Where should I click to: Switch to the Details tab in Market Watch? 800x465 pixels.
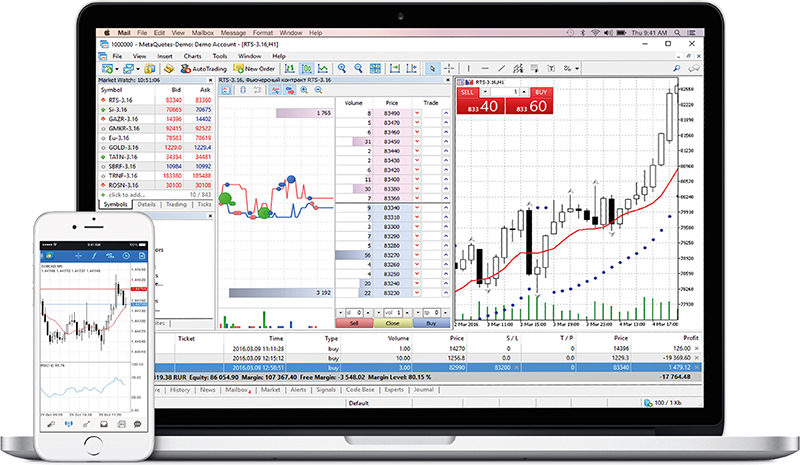click(146, 204)
